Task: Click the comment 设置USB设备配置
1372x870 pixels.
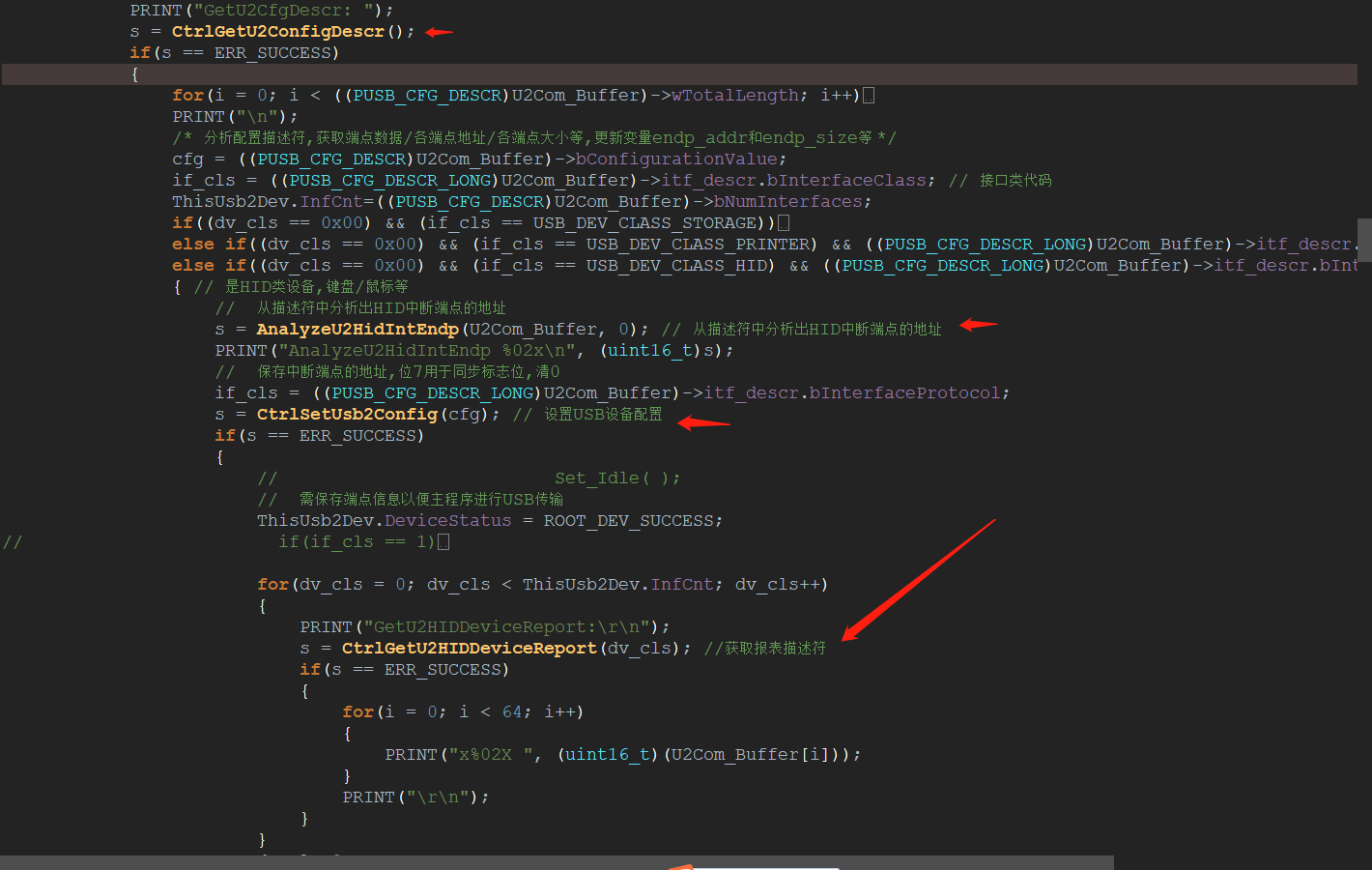Action: point(603,414)
